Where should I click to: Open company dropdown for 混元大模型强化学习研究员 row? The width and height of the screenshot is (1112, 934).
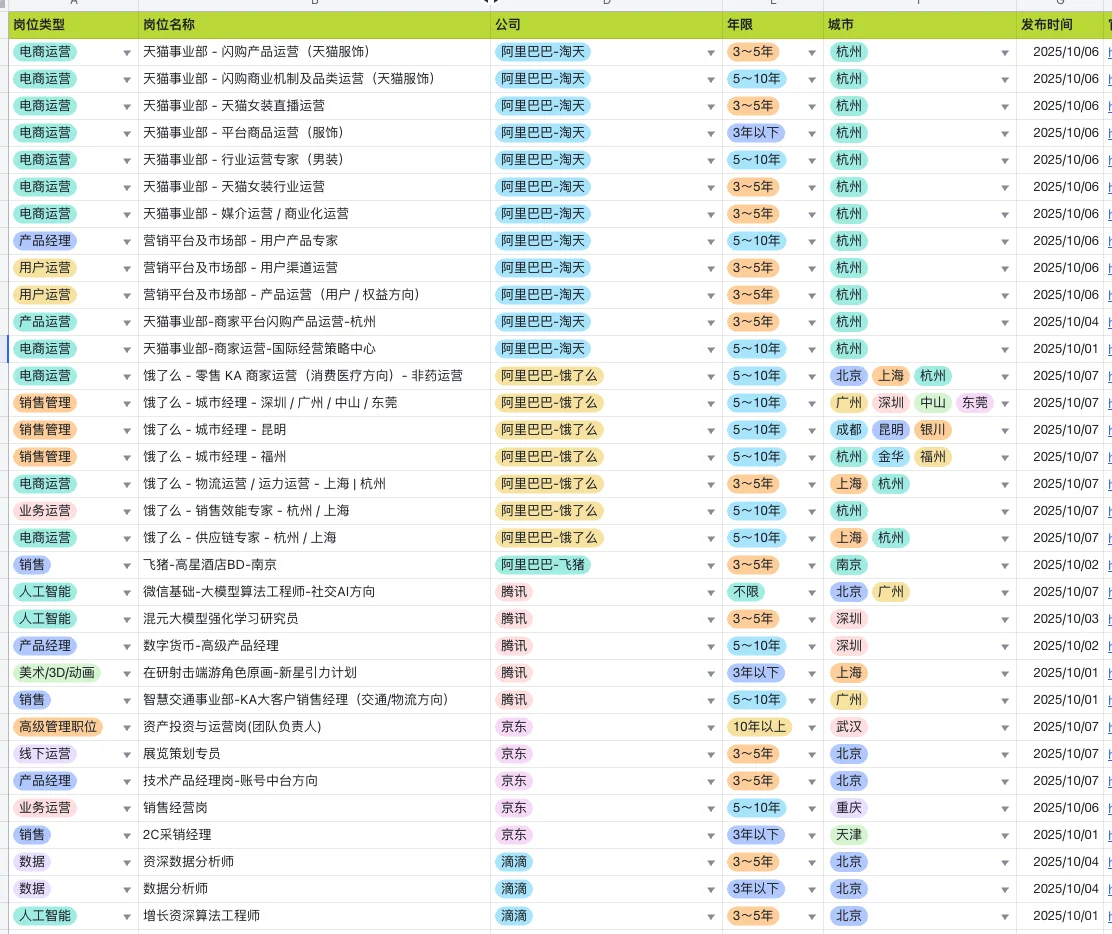tap(711, 620)
